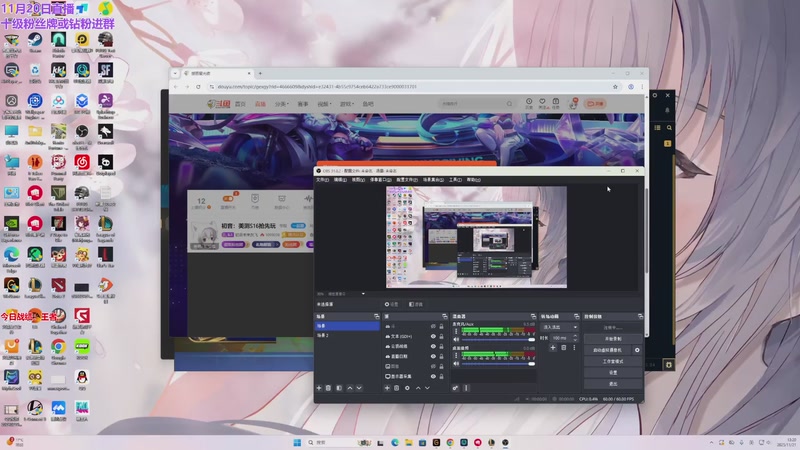Move scene down in Scenes panel

(359, 388)
